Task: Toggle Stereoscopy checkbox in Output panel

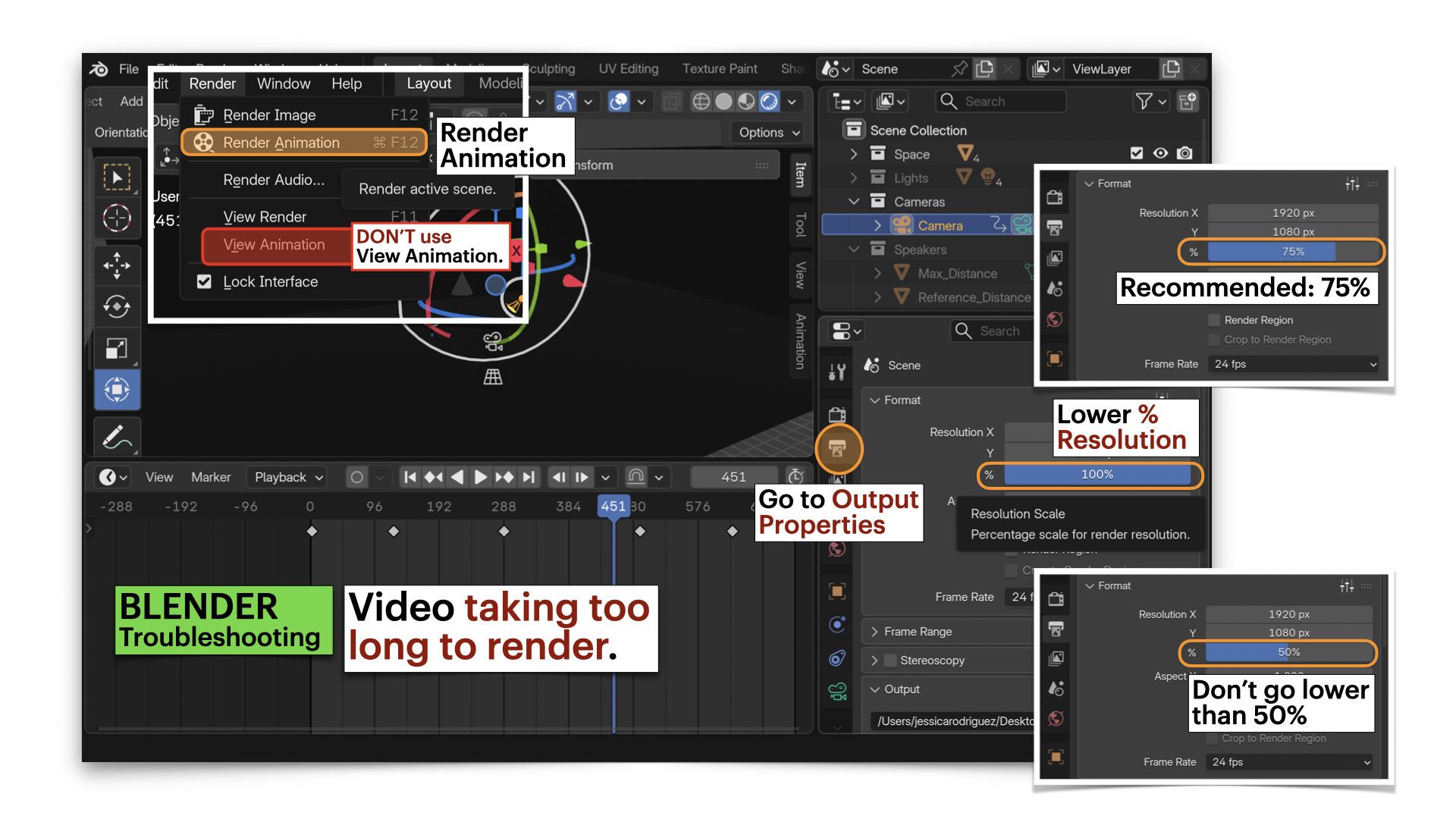Action: click(891, 661)
